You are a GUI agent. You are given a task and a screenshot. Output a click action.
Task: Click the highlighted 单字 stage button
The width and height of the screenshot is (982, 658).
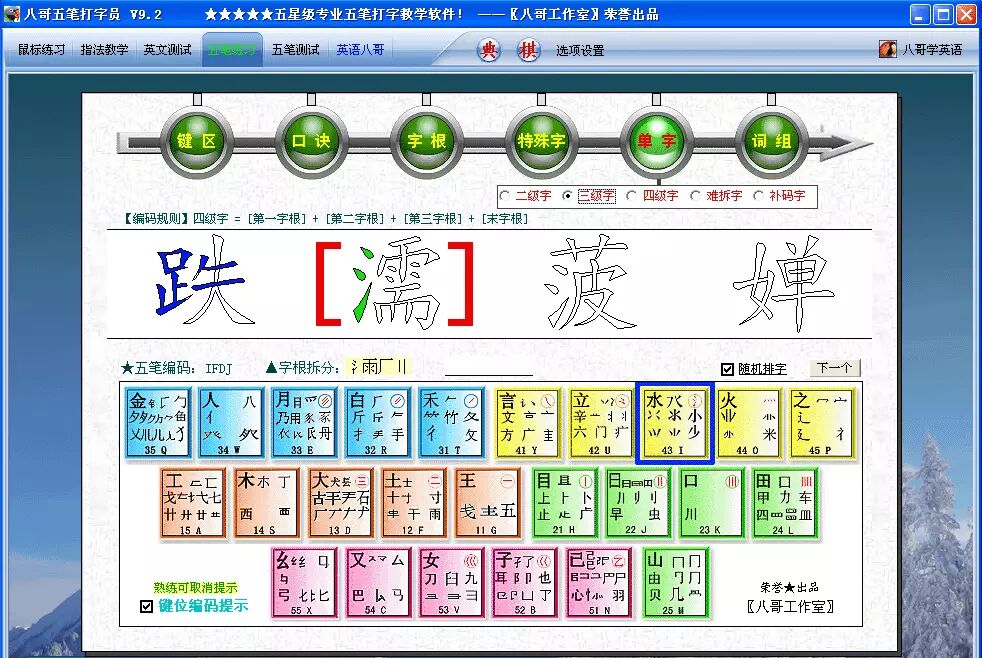click(655, 140)
